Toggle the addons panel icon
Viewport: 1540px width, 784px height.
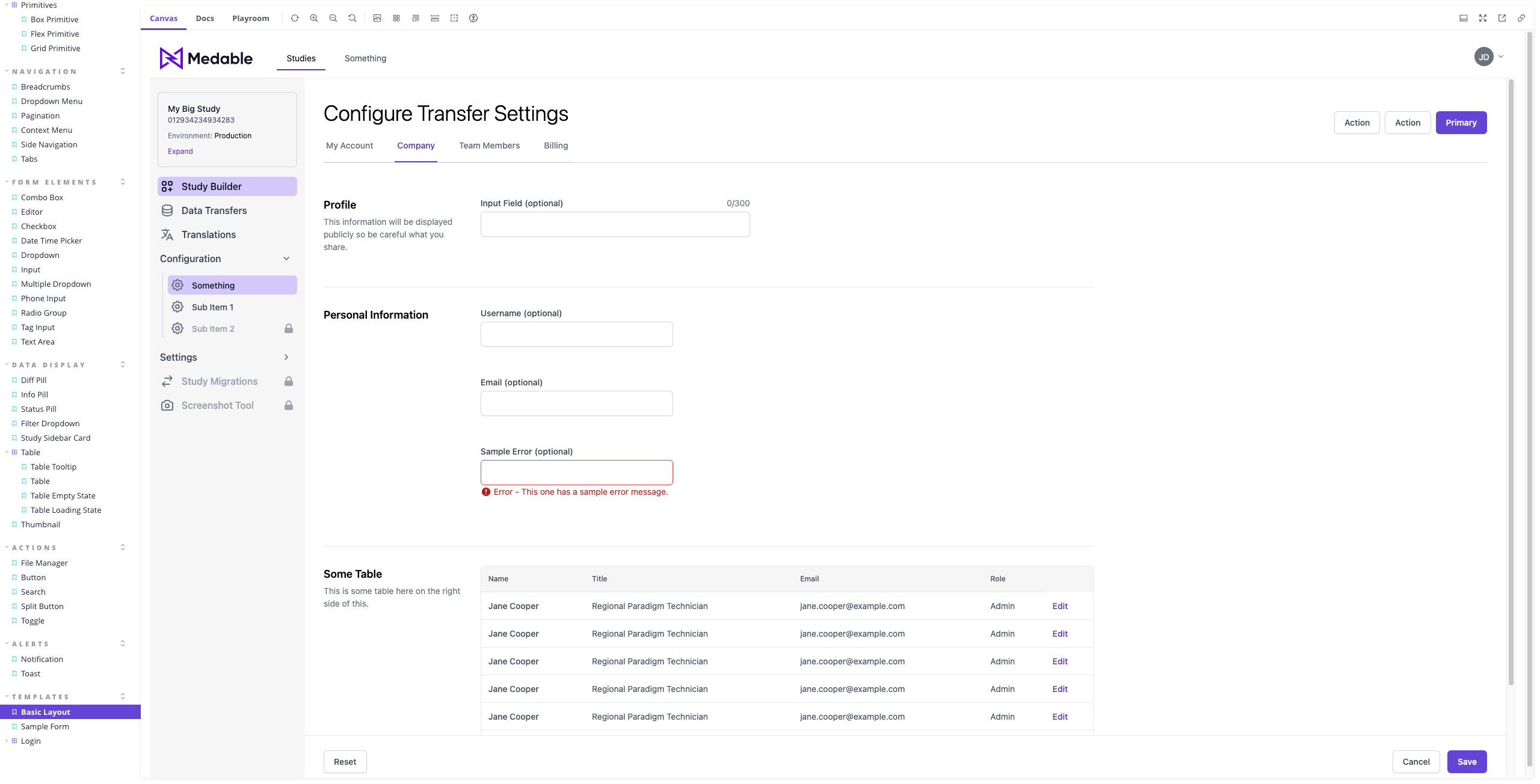[1464, 18]
